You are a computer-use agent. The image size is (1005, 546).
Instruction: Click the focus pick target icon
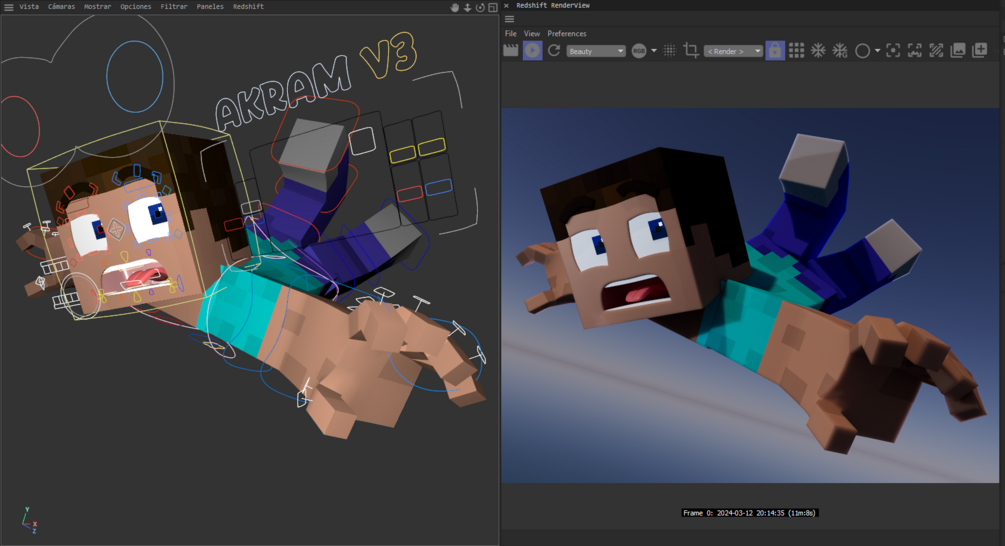tap(893, 51)
